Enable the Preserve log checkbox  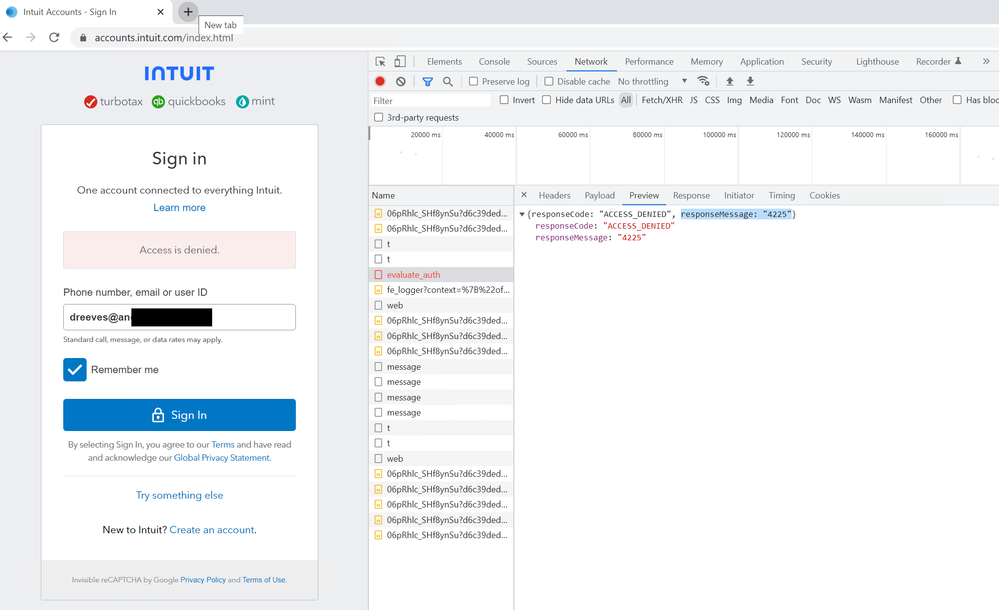(x=474, y=82)
